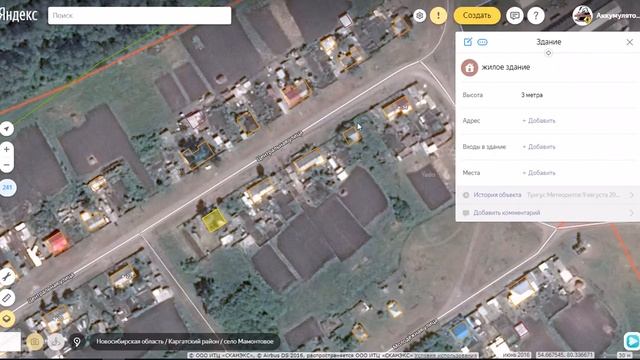Click the location pin icon
The width and height of the screenshot is (640, 360).
tap(77, 342)
